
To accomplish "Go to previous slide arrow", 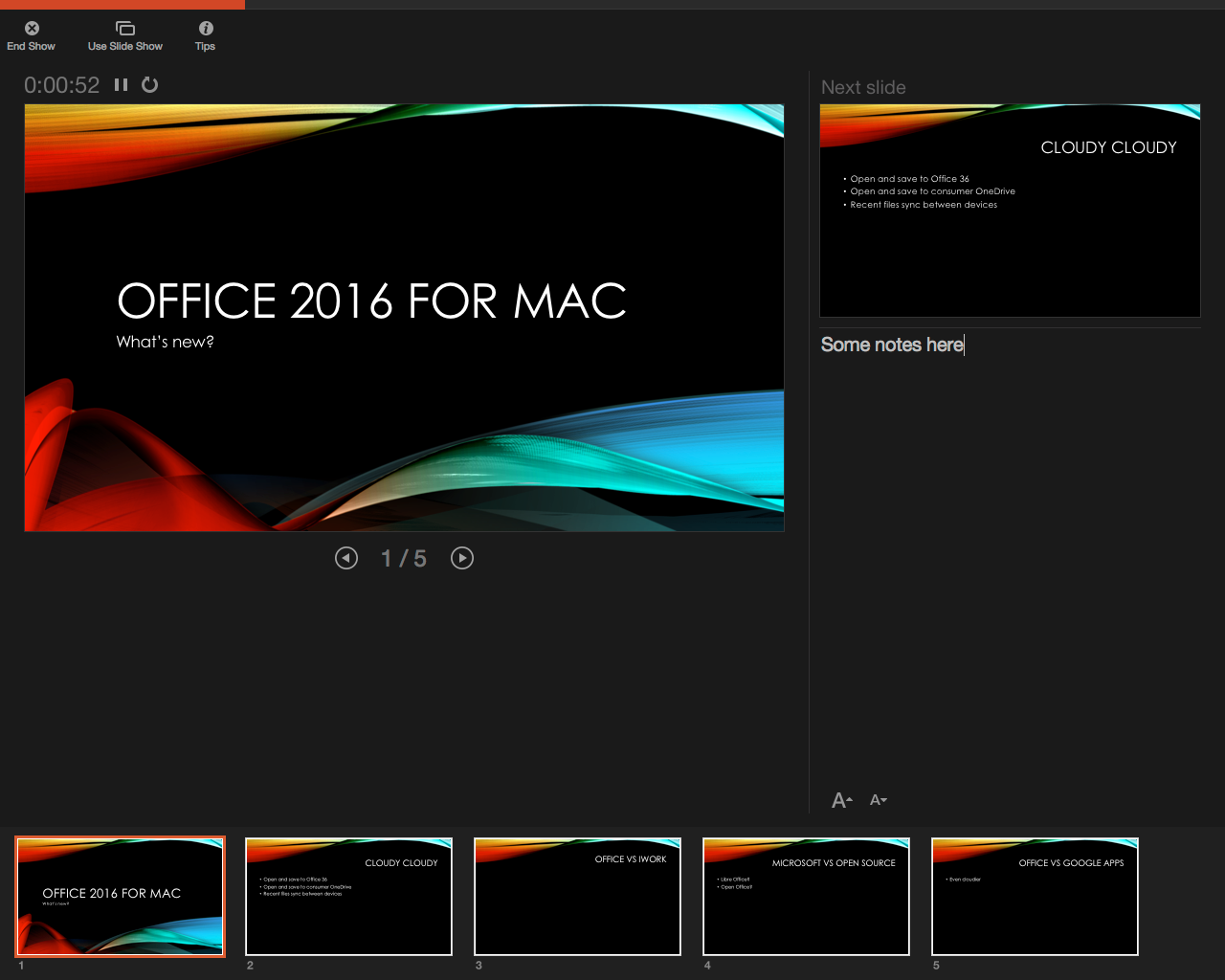I will (346, 558).
